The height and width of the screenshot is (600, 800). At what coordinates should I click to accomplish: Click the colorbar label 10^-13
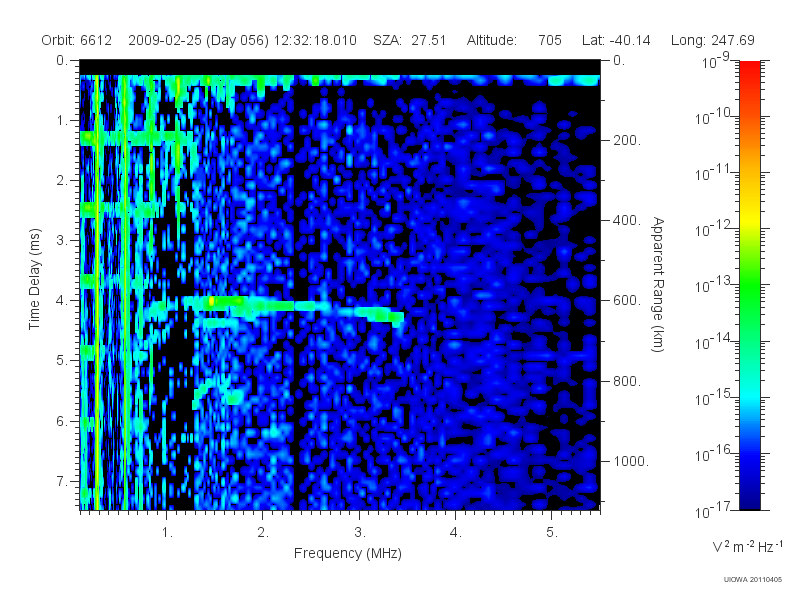coord(714,285)
